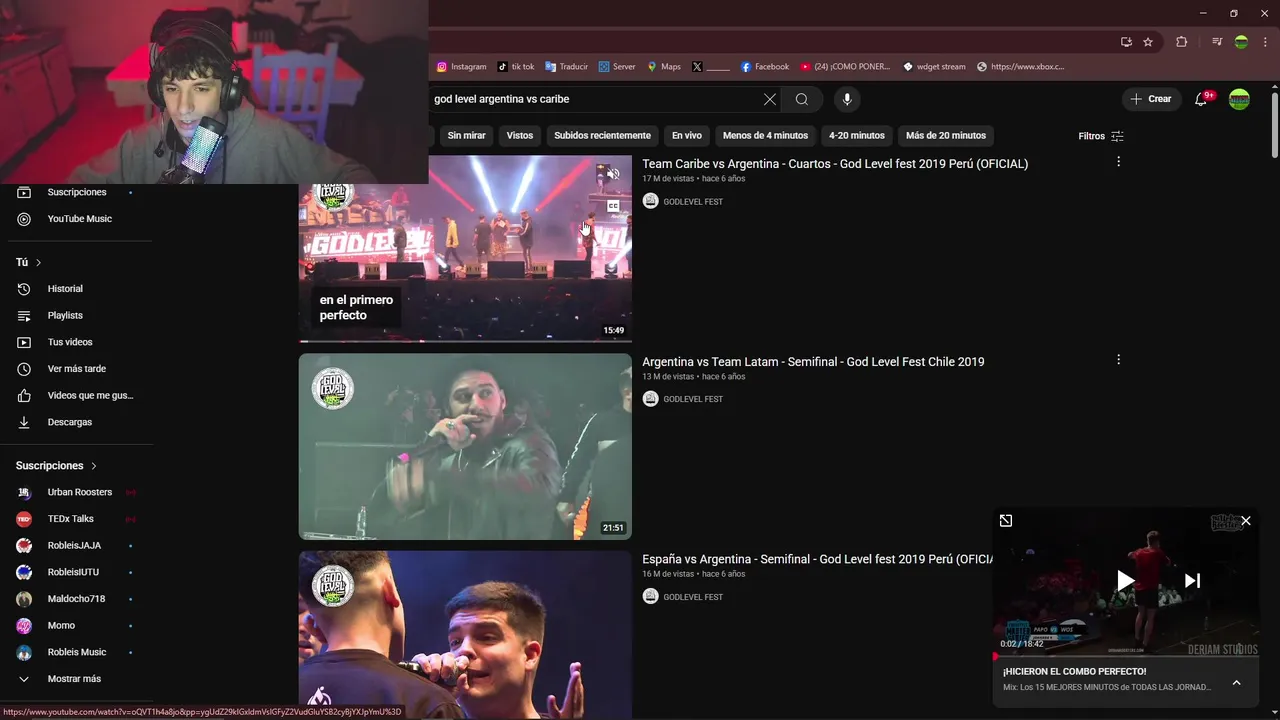
Task: Expand the Tú section
Action: click(x=28, y=262)
